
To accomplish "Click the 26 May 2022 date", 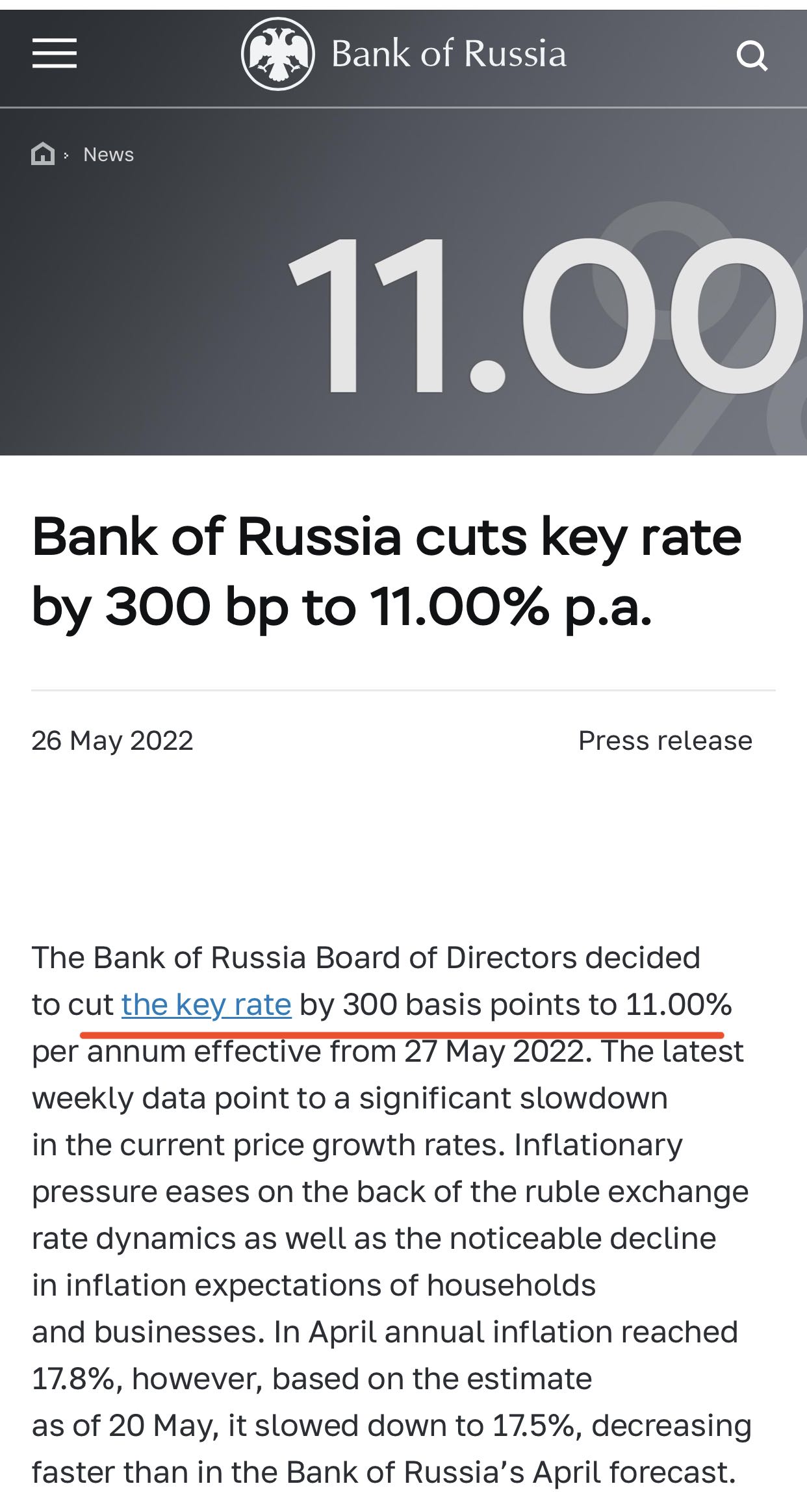I will pos(112,741).
